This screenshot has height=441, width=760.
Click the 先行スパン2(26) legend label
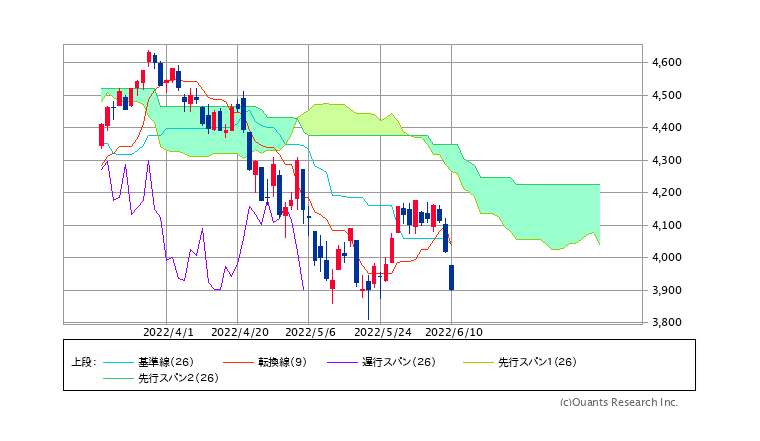(179, 378)
